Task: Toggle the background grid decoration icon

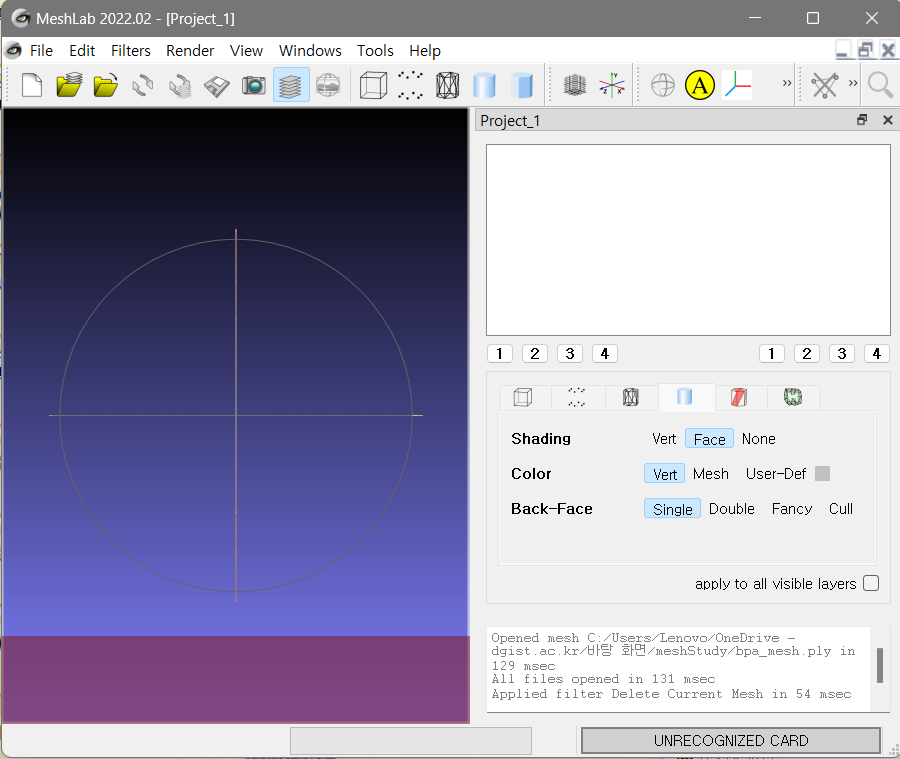Action: click(575, 86)
